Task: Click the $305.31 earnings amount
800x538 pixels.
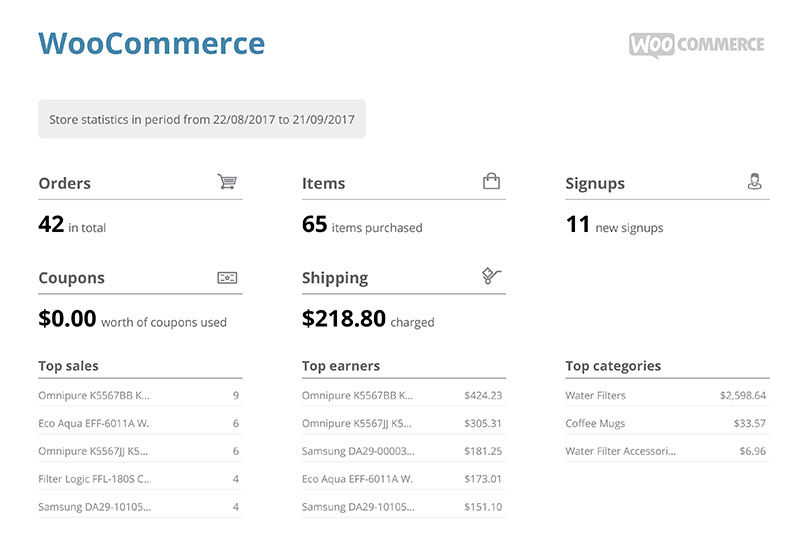Action: coord(483,423)
